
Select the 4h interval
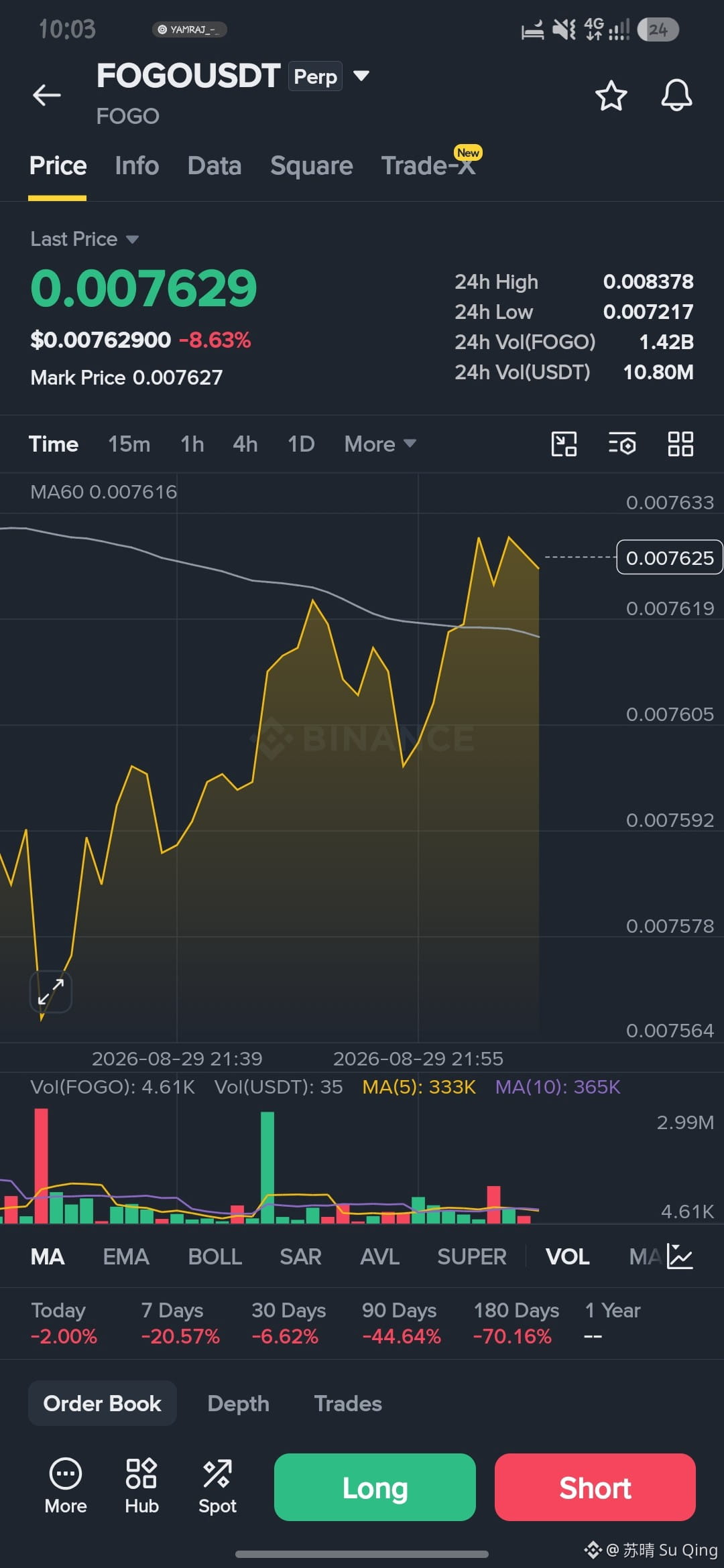point(245,444)
